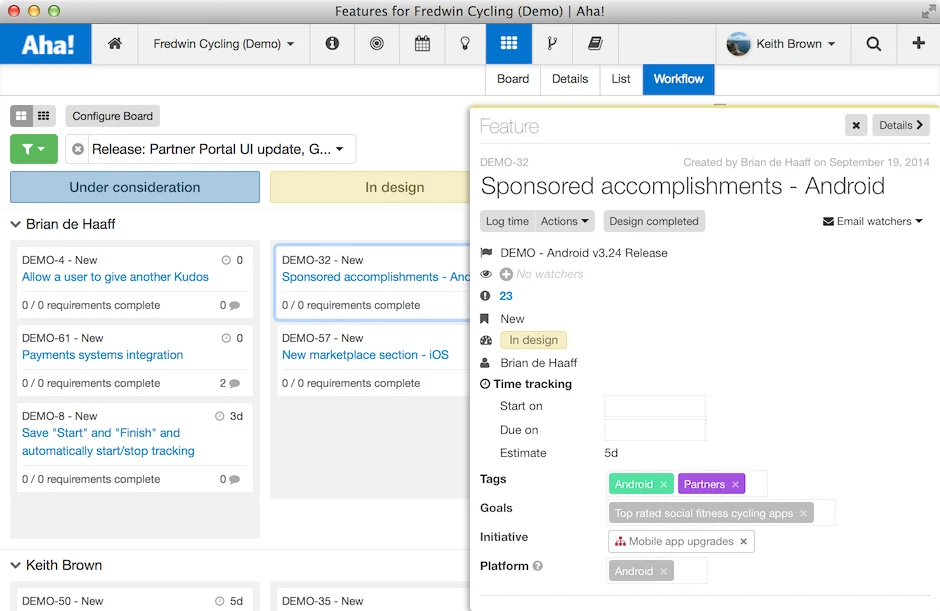Switch to the List tab
This screenshot has width=940, height=611.
point(621,79)
